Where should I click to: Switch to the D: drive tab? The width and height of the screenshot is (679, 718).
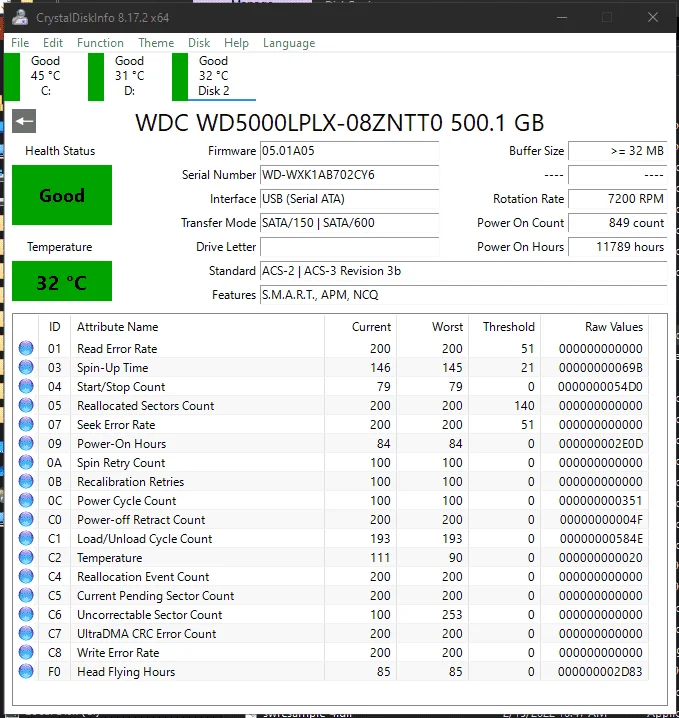tap(126, 76)
